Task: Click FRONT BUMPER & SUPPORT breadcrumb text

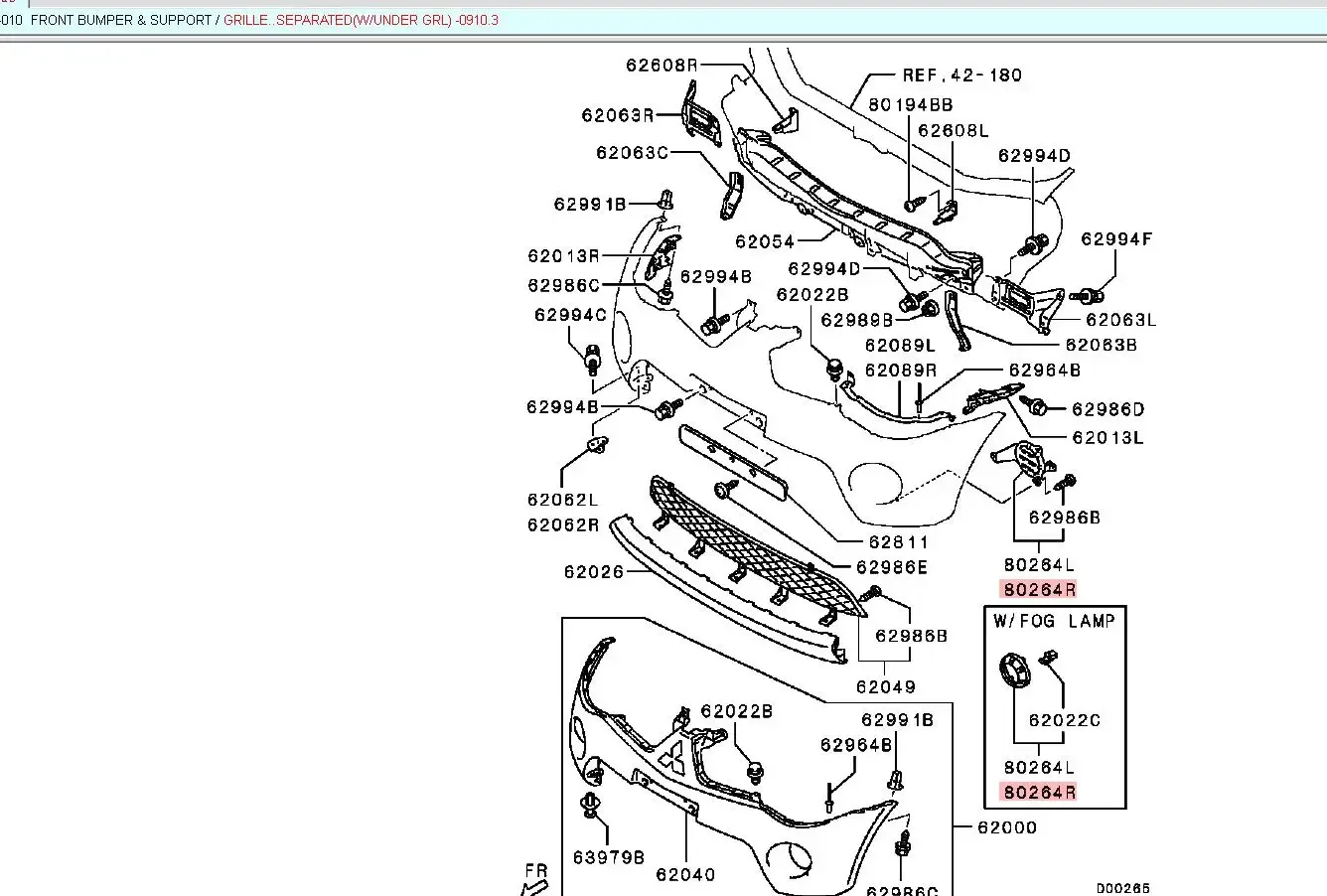Action: coord(123,20)
